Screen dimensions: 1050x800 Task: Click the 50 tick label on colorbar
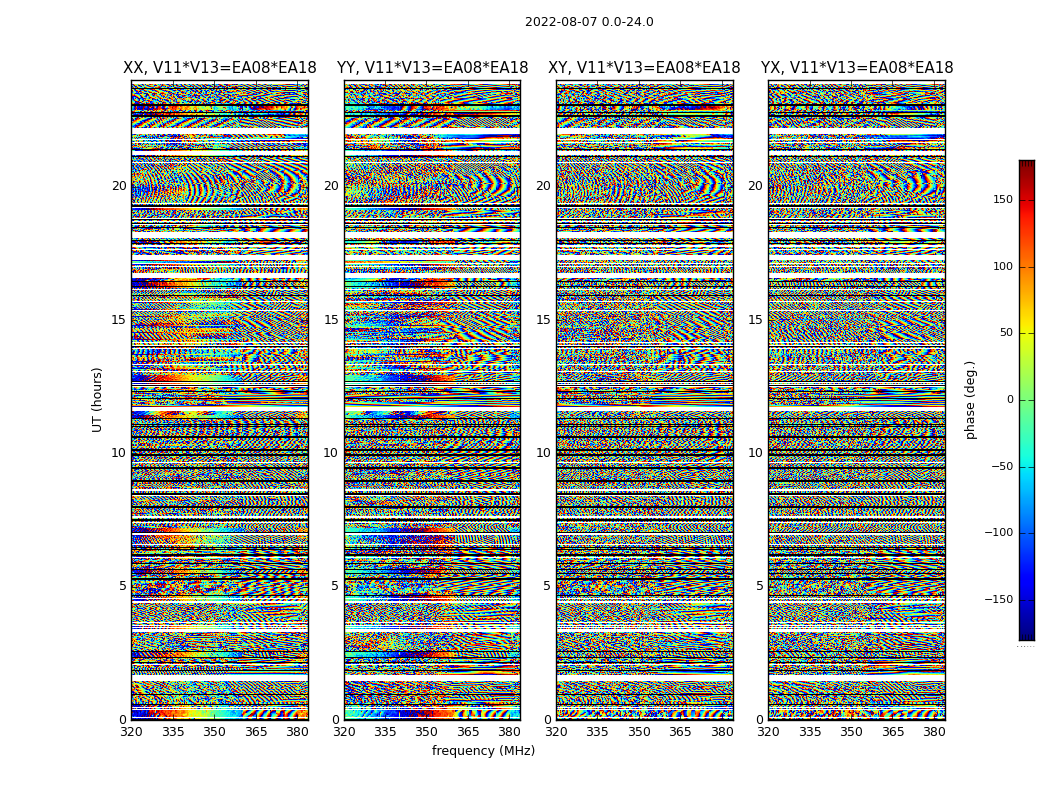point(1006,333)
